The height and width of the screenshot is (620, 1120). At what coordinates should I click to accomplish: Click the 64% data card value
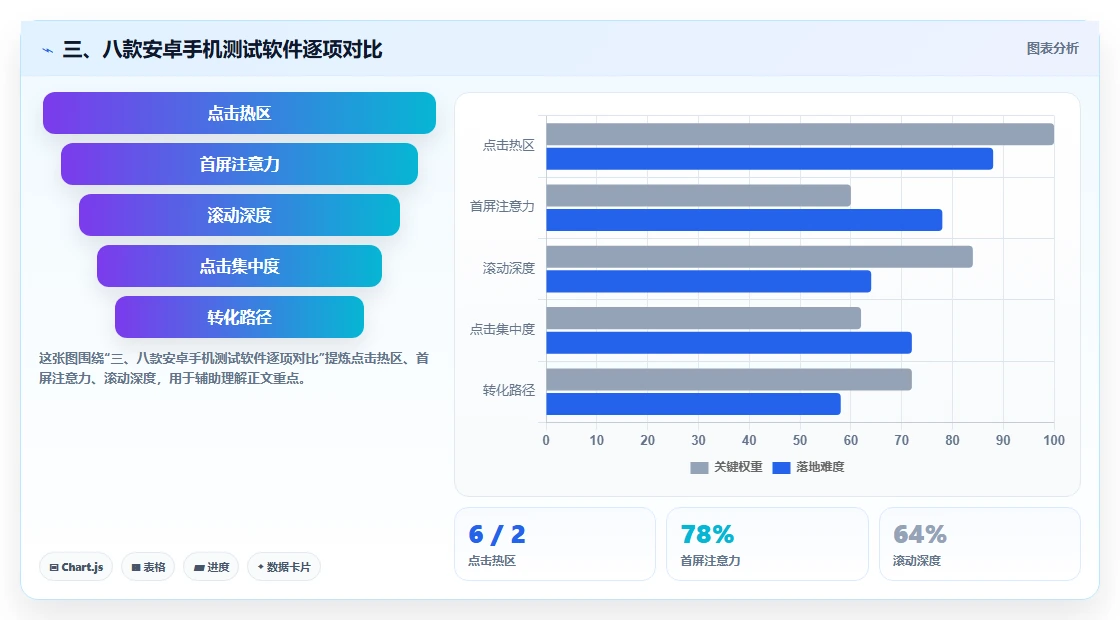920,534
